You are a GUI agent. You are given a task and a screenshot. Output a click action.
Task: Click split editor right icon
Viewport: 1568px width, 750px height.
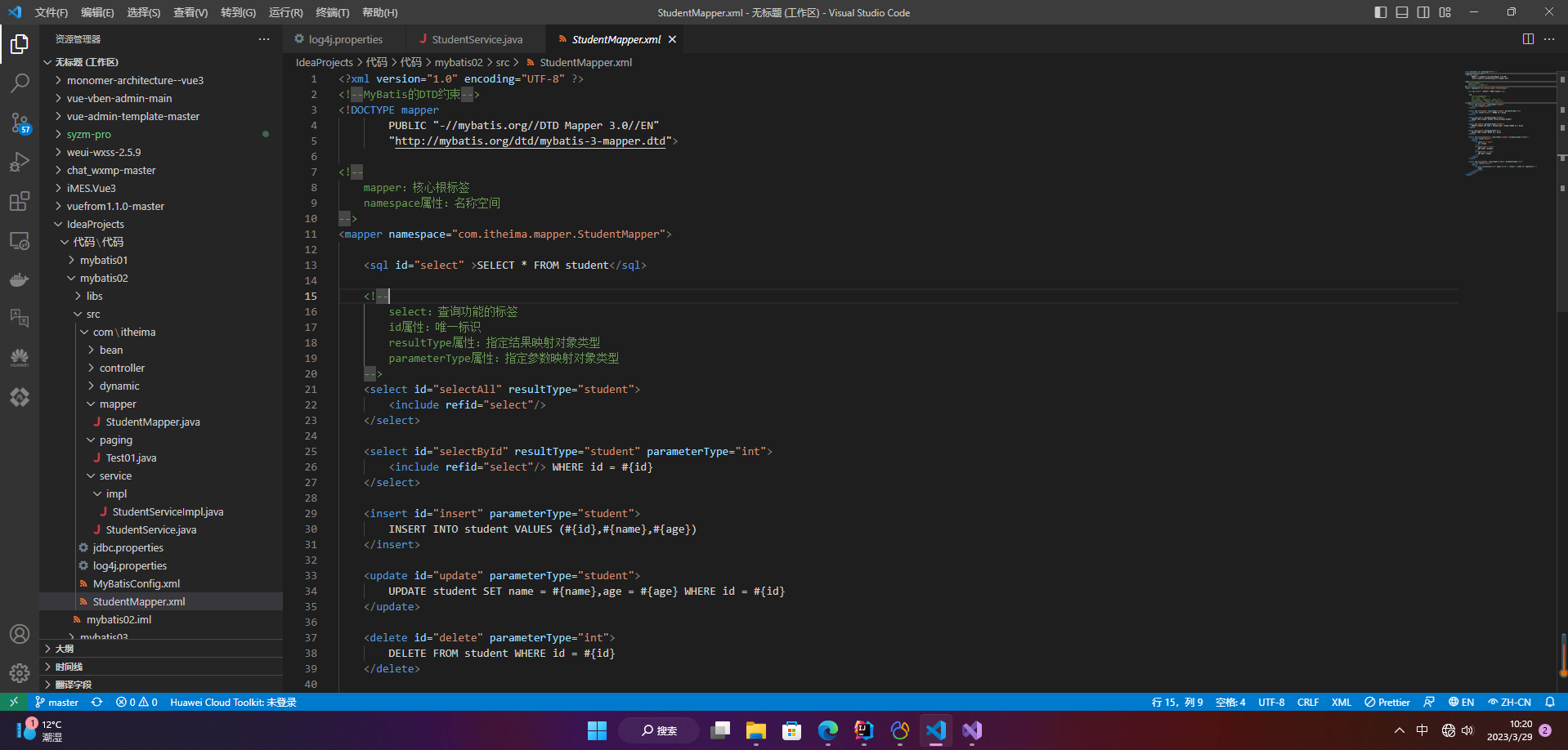1527,39
